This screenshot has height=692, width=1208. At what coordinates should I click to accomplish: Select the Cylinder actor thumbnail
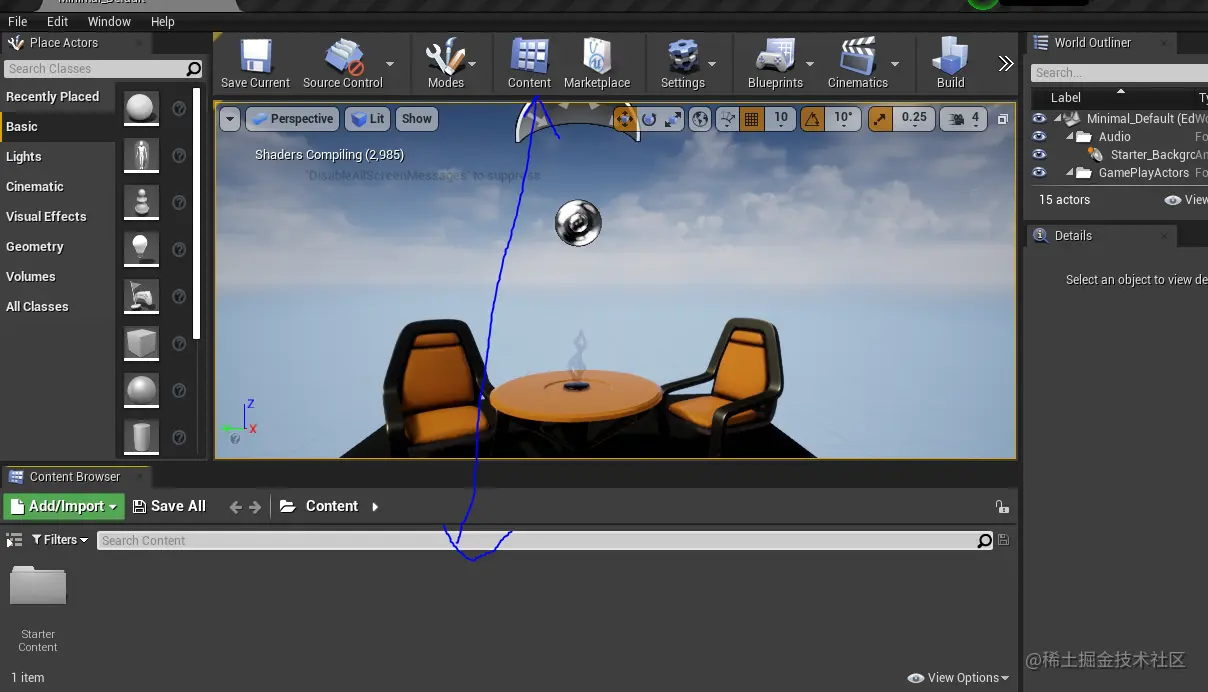tap(141, 437)
